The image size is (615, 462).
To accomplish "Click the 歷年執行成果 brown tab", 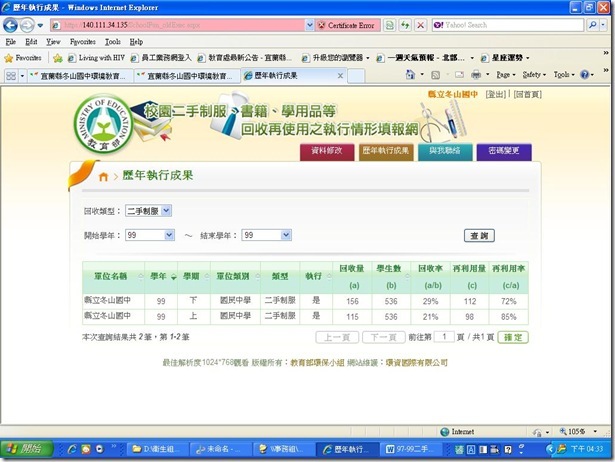I will tap(386, 151).
